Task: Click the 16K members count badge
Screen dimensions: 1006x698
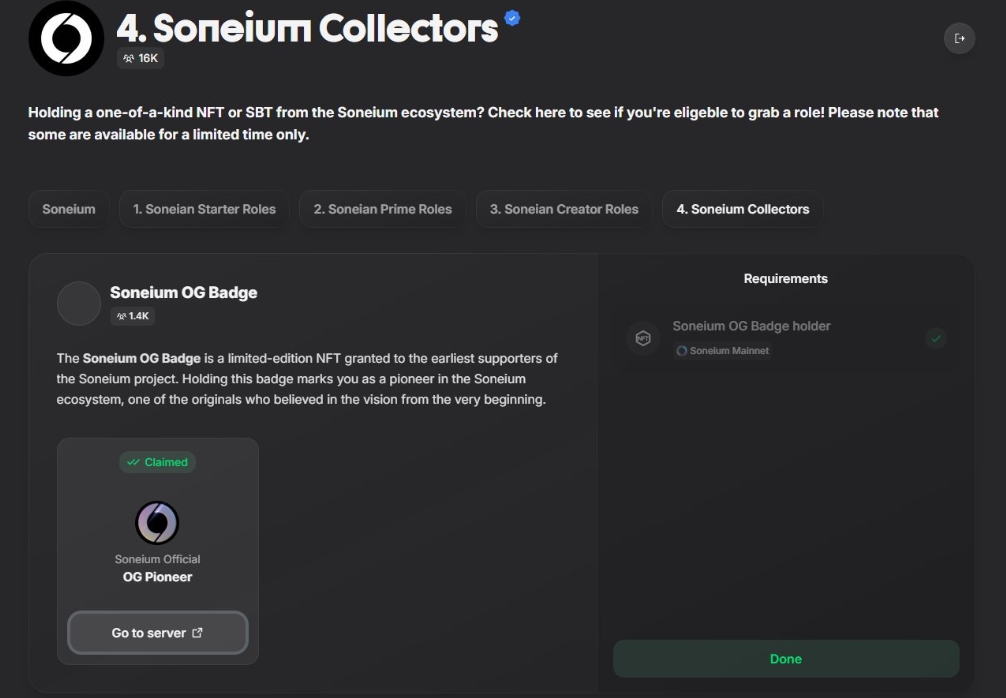Action: (x=141, y=58)
